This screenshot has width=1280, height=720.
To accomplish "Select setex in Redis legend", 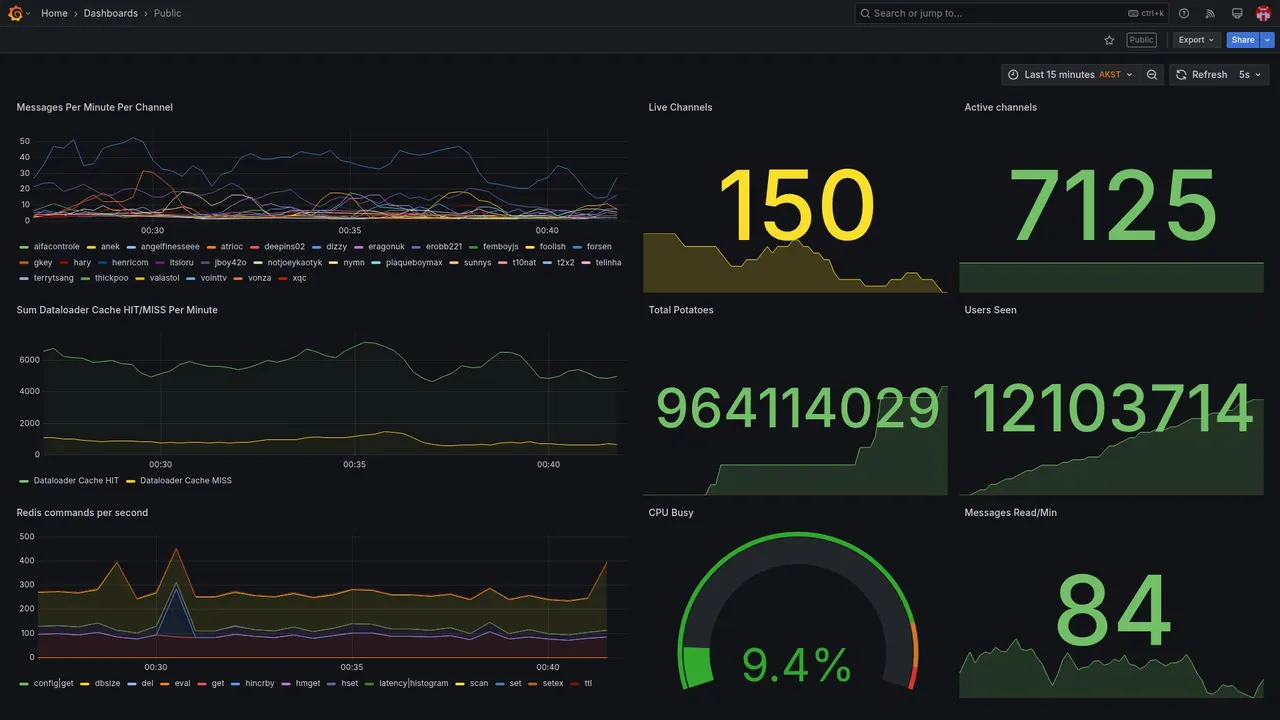I will tap(553, 684).
